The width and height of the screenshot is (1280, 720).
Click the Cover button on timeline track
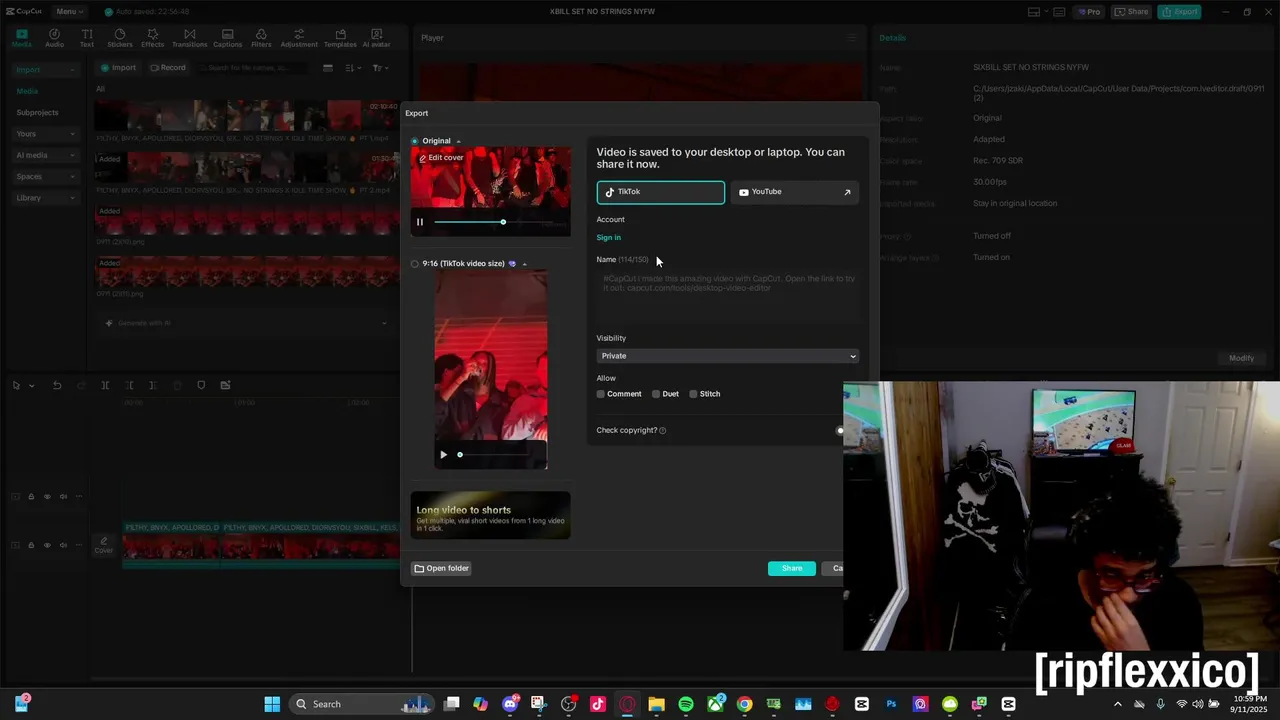coord(104,545)
